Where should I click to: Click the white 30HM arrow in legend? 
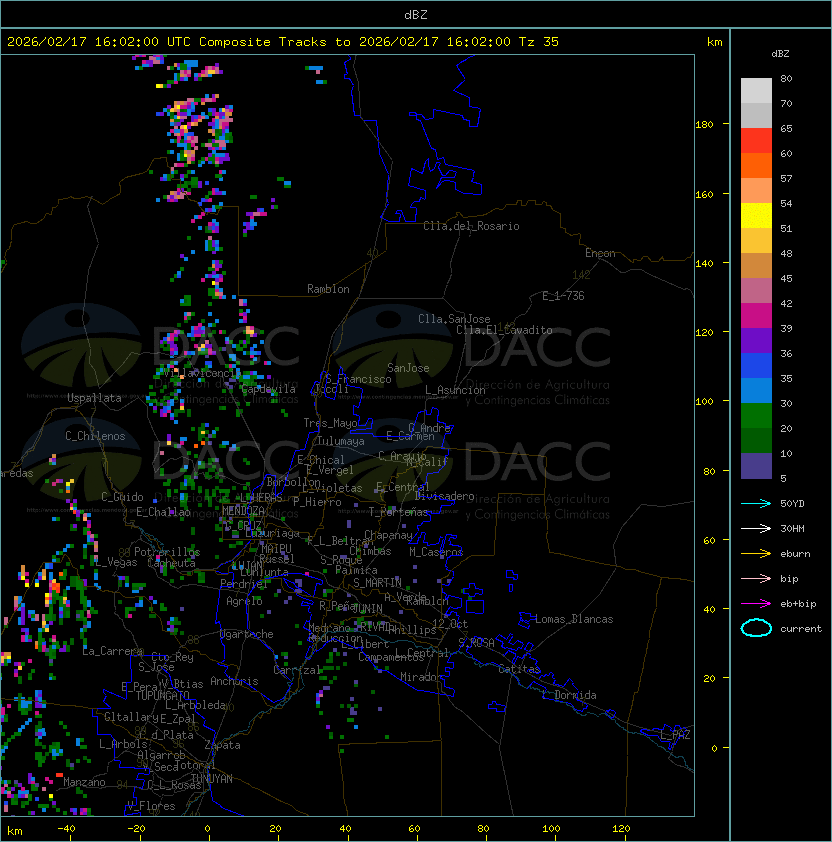click(x=756, y=529)
